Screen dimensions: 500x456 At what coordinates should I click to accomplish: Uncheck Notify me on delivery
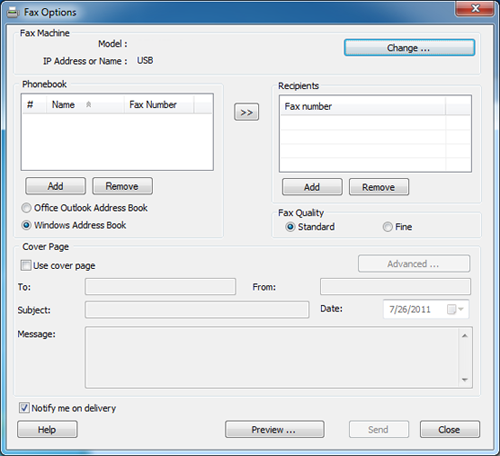coord(24,408)
